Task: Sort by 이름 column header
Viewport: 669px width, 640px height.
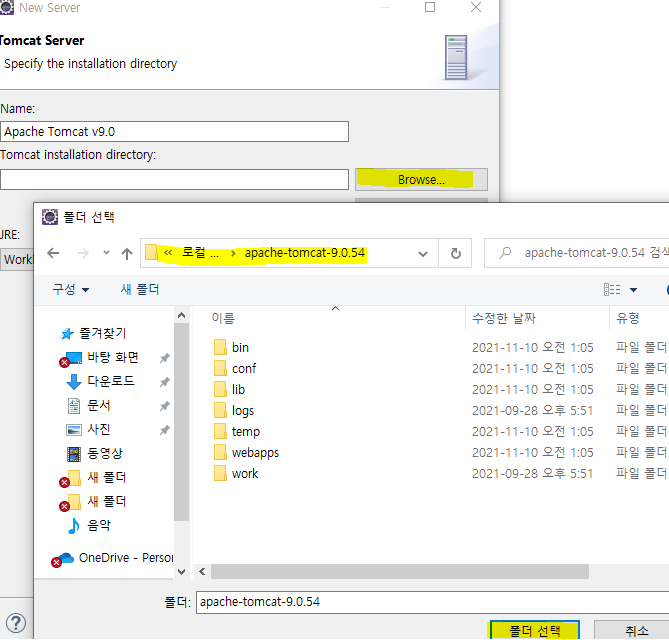Action: coord(223,318)
